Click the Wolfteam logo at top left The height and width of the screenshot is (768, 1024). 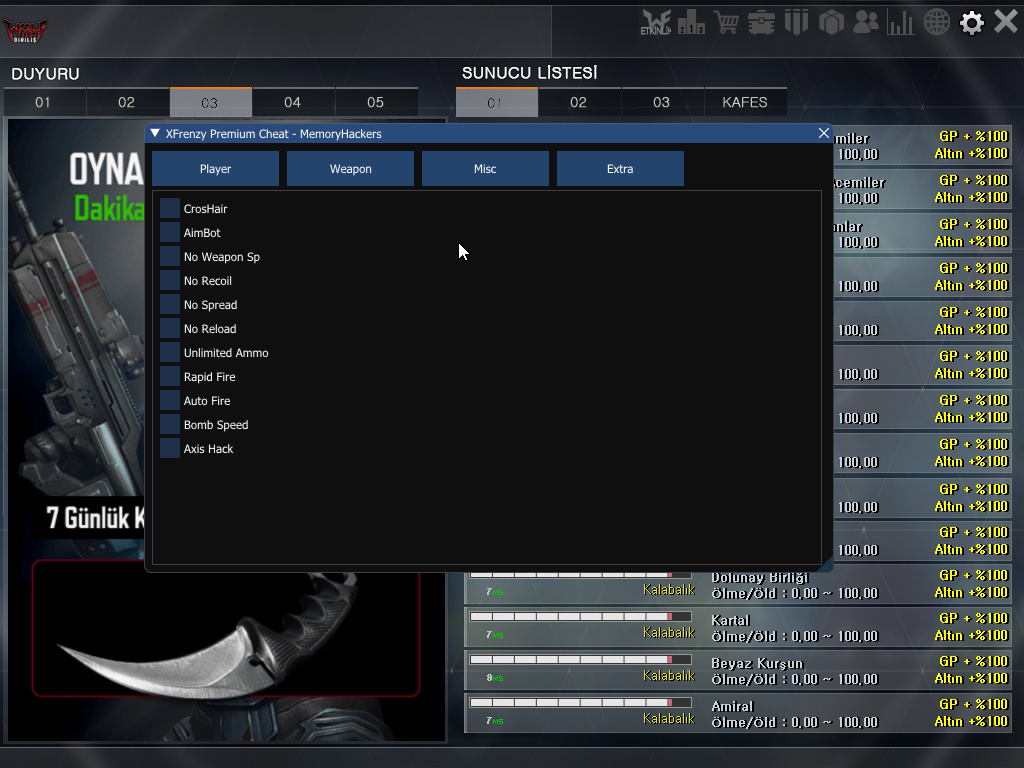click(25, 29)
